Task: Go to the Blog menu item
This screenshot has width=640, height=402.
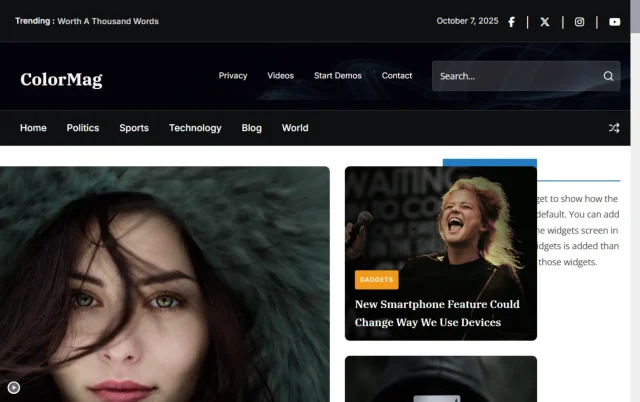Action: (x=251, y=128)
